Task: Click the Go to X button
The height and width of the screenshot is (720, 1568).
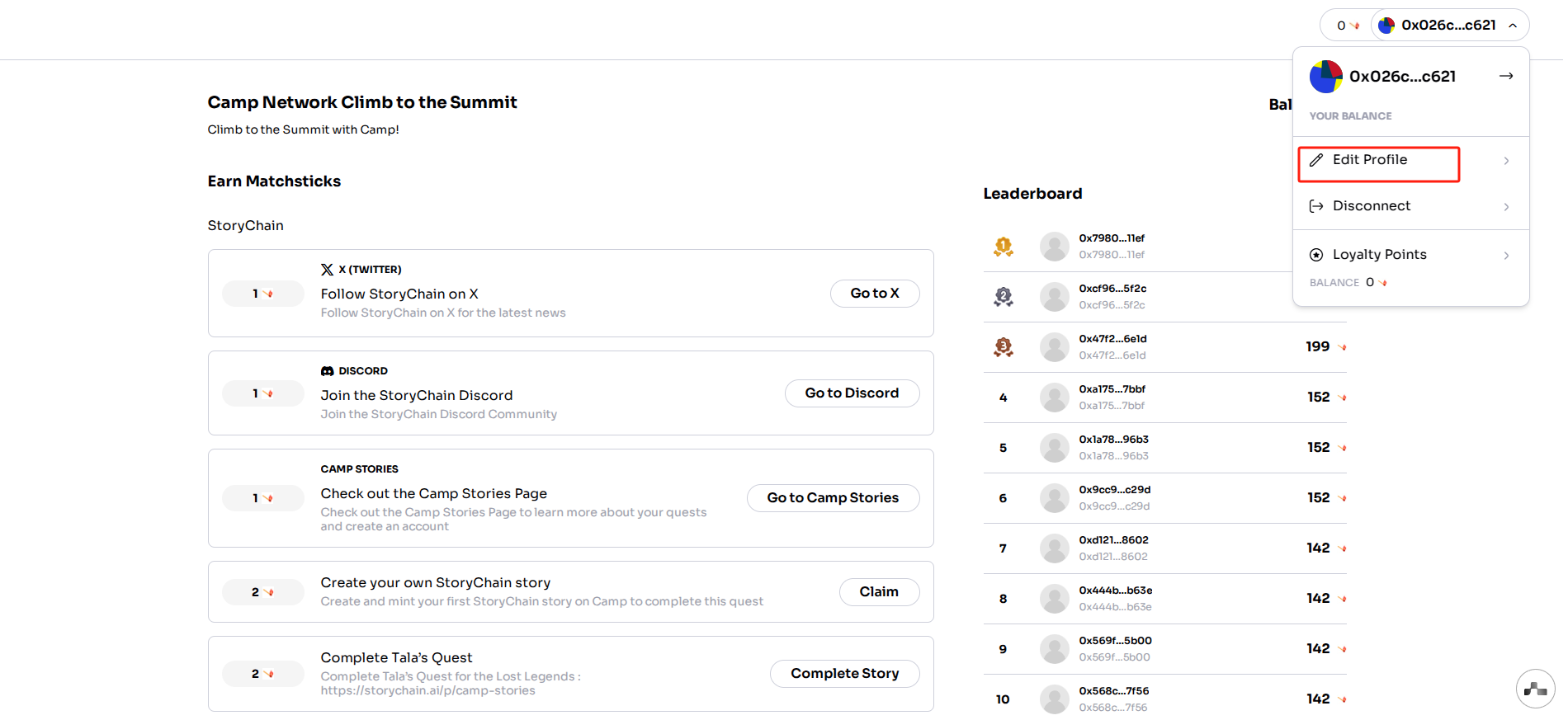Action: pyautogui.click(x=875, y=294)
